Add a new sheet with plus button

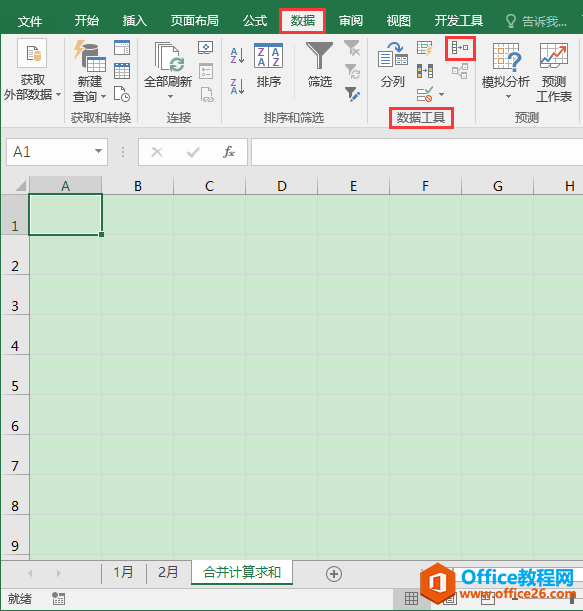(334, 574)
